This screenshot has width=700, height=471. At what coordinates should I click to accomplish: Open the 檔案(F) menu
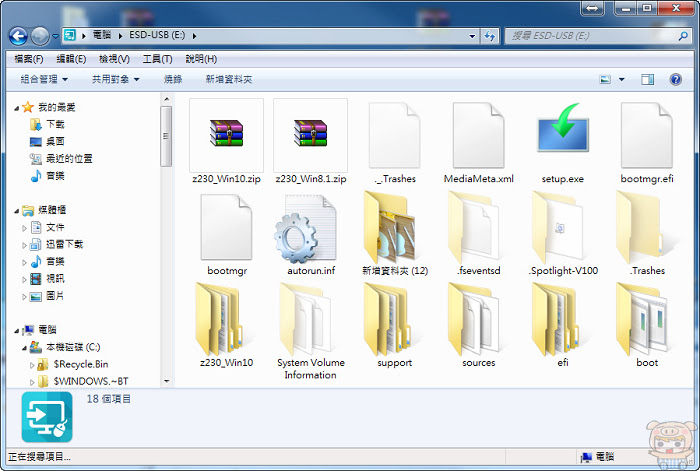click(x=29, y=59)
